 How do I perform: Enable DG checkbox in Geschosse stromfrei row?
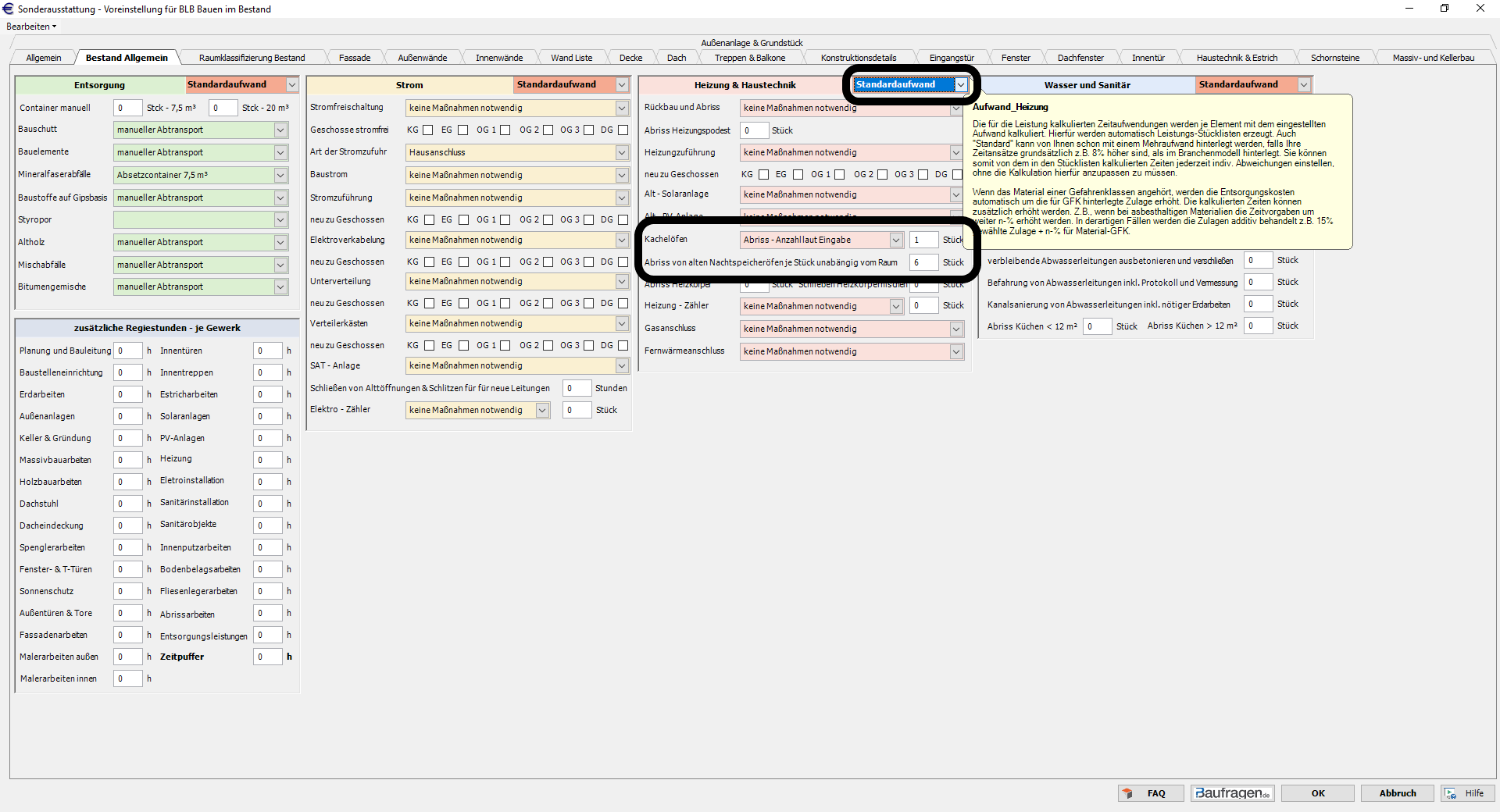pos(623,130)
